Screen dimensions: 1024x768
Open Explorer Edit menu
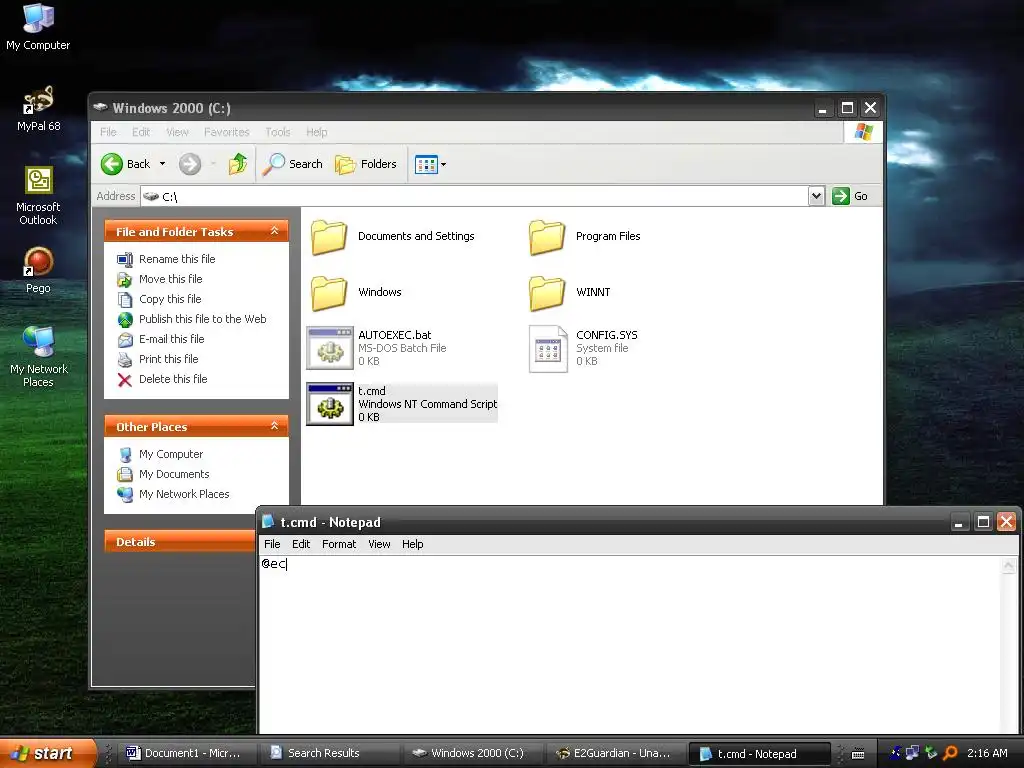141,133
